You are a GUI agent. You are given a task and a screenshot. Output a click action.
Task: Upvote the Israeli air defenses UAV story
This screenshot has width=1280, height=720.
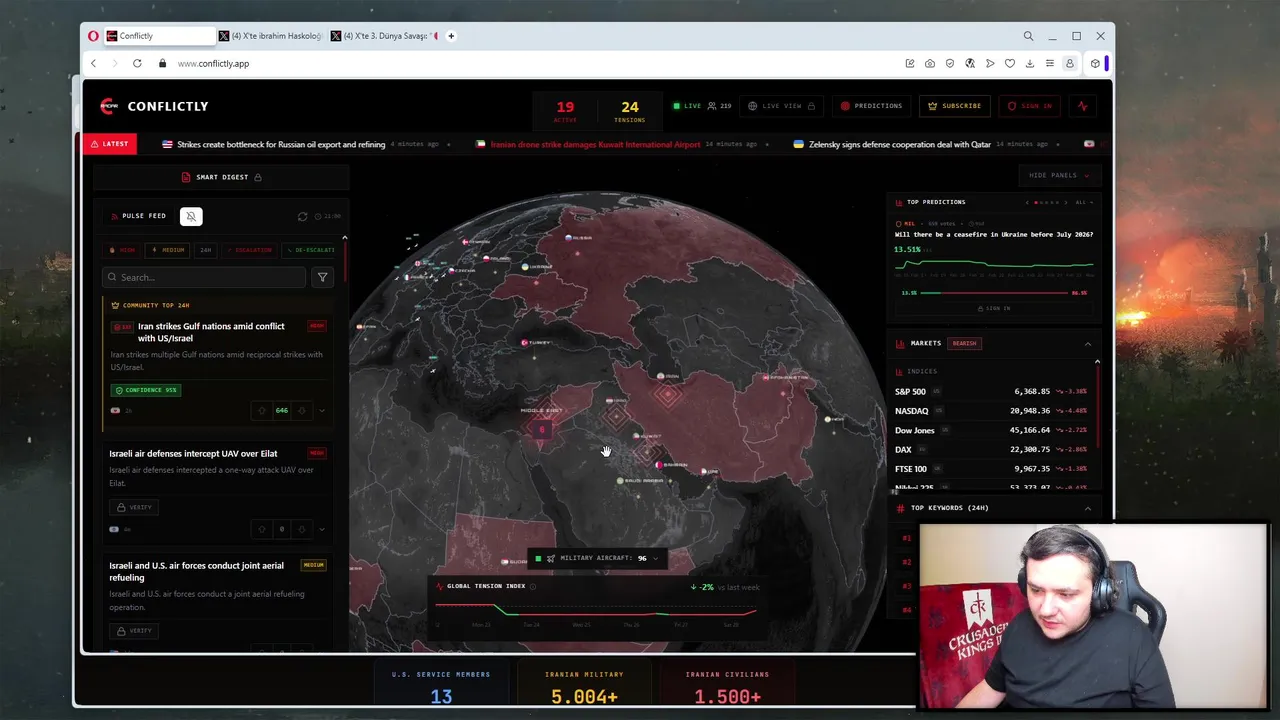[x=262, y=529]
